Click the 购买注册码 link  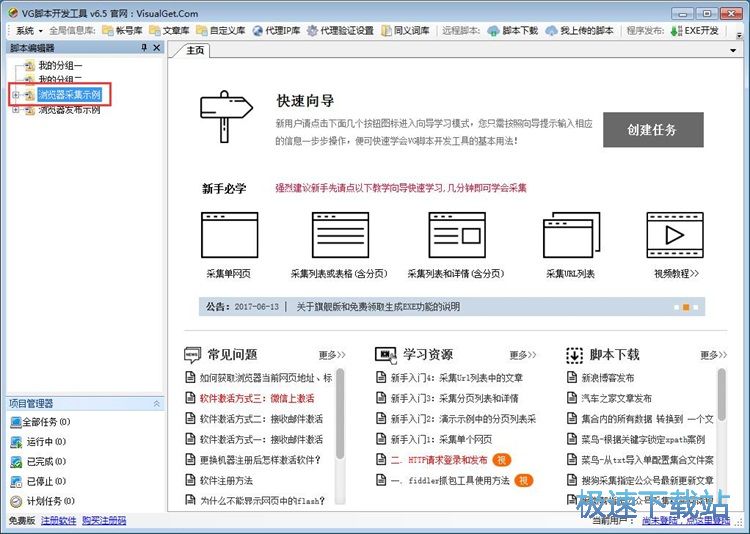[104, 520]
